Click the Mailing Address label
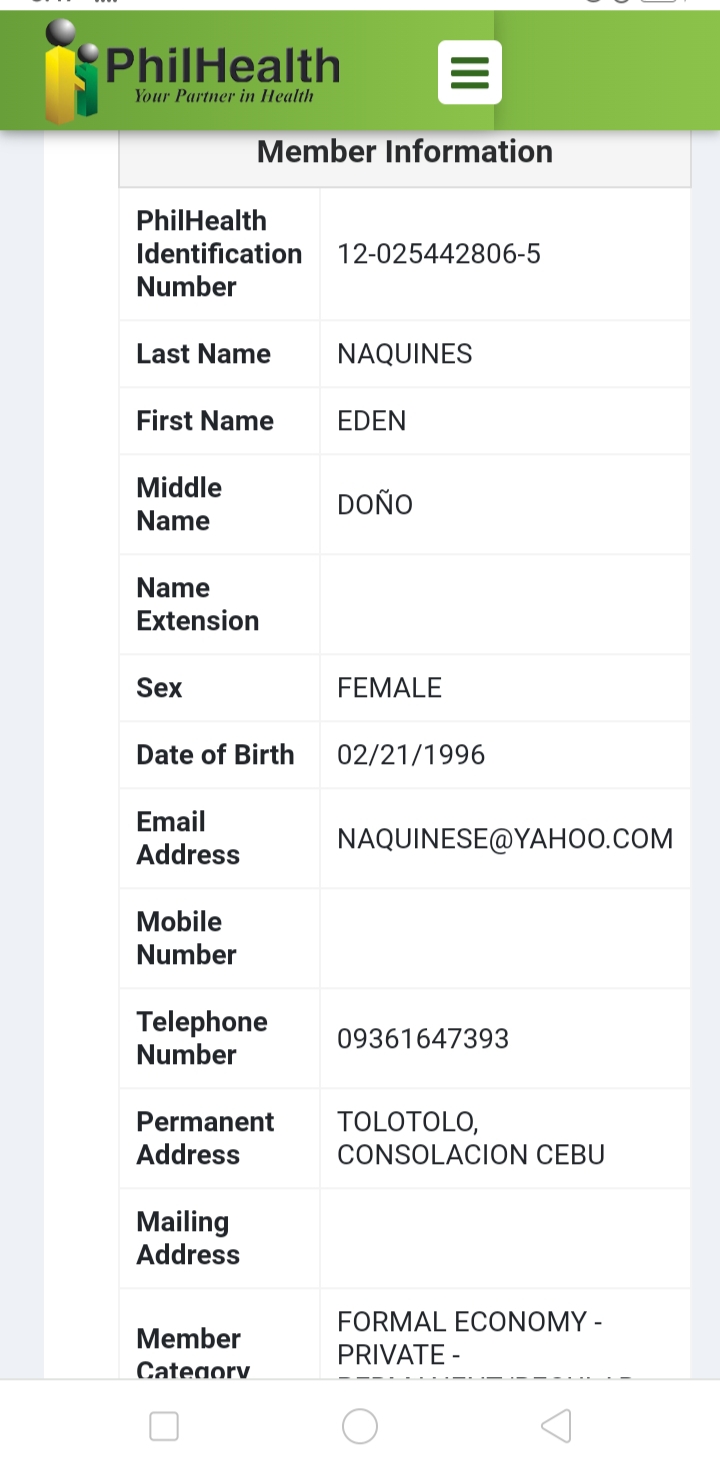 click(188, 1238)
